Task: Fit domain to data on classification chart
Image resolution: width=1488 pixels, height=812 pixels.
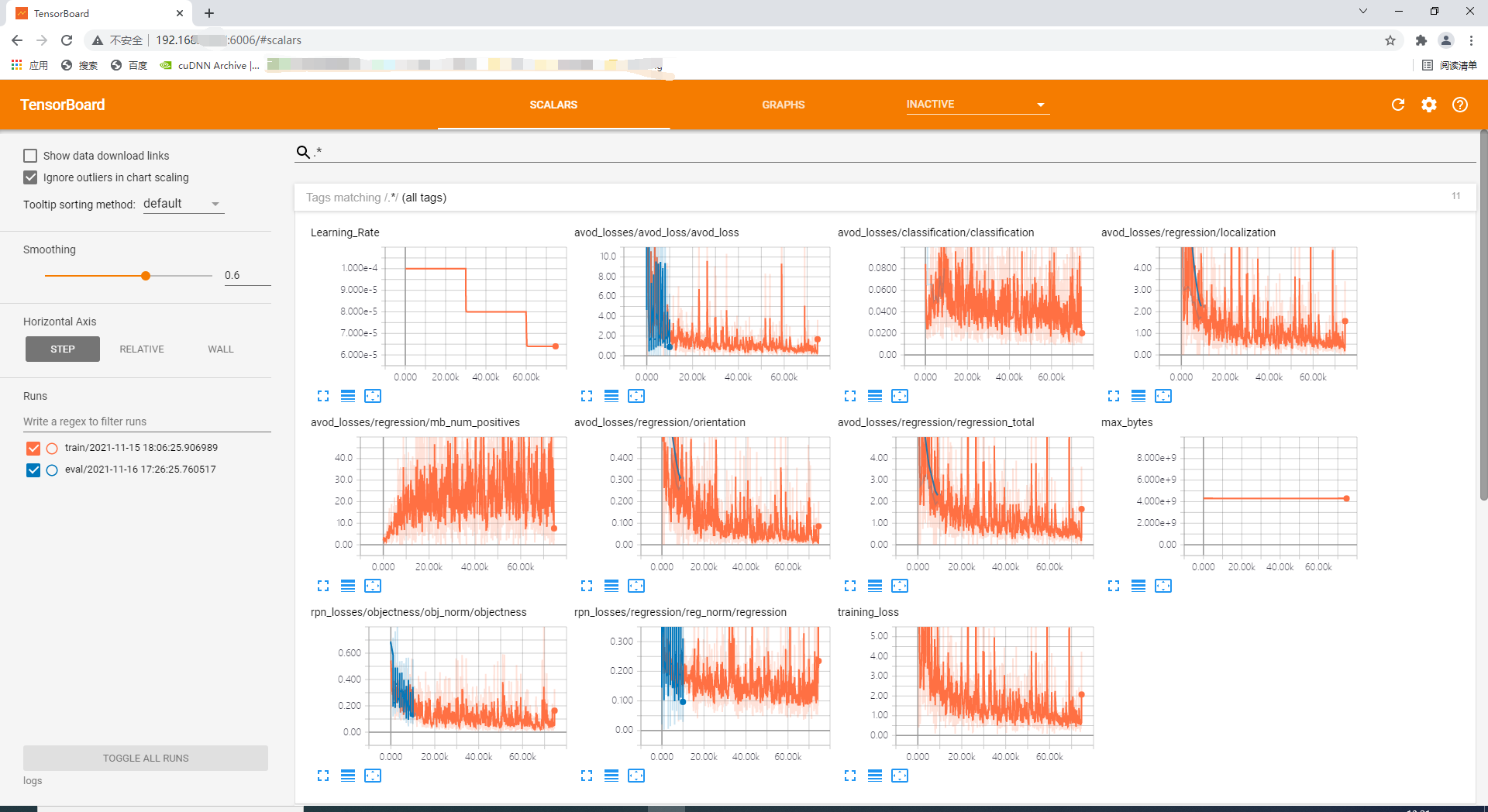Action: [900, 396]
